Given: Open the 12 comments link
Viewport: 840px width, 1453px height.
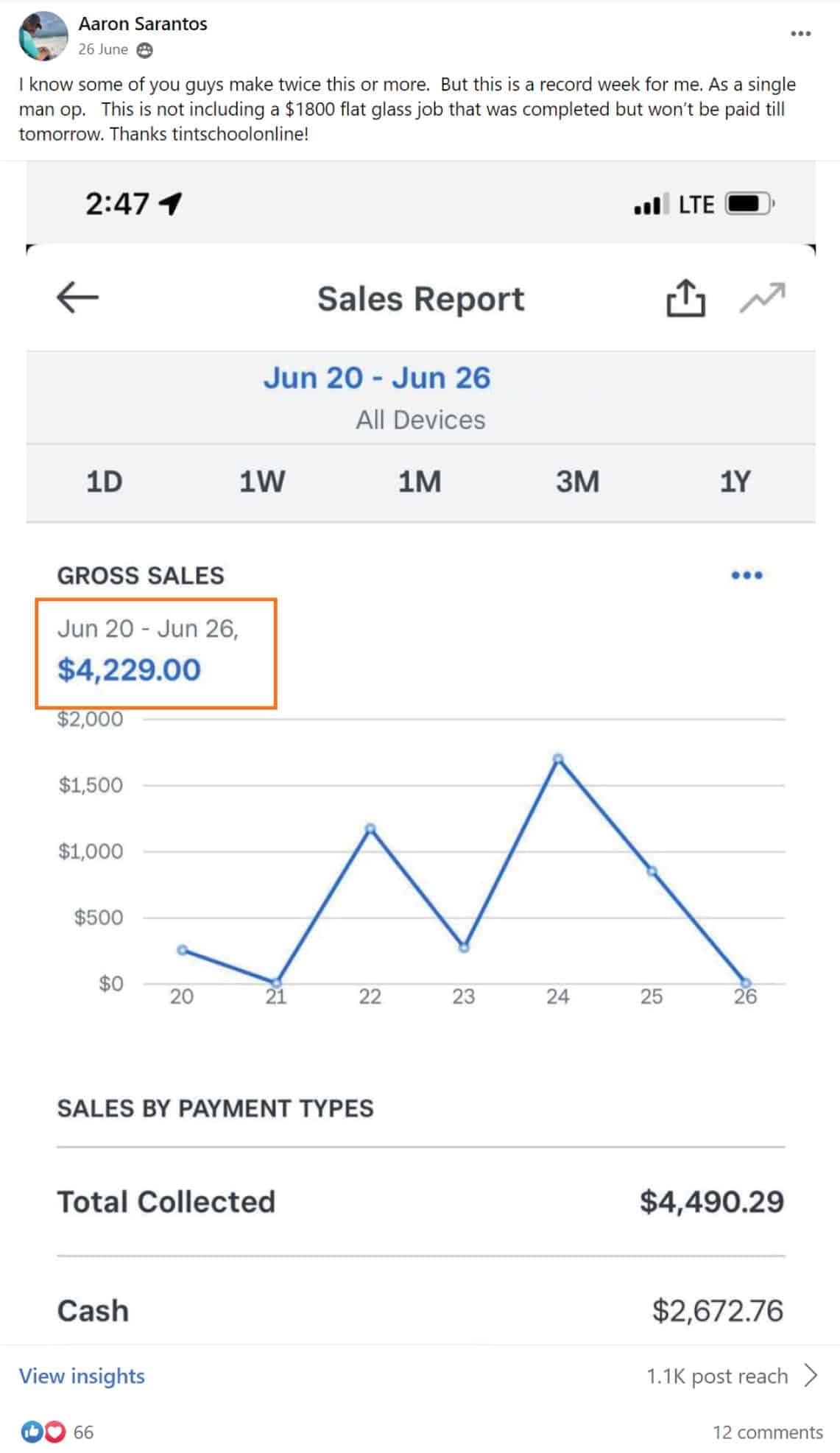Looking at the screenshot, I should pyautogui.click(x=767, y=1432).
